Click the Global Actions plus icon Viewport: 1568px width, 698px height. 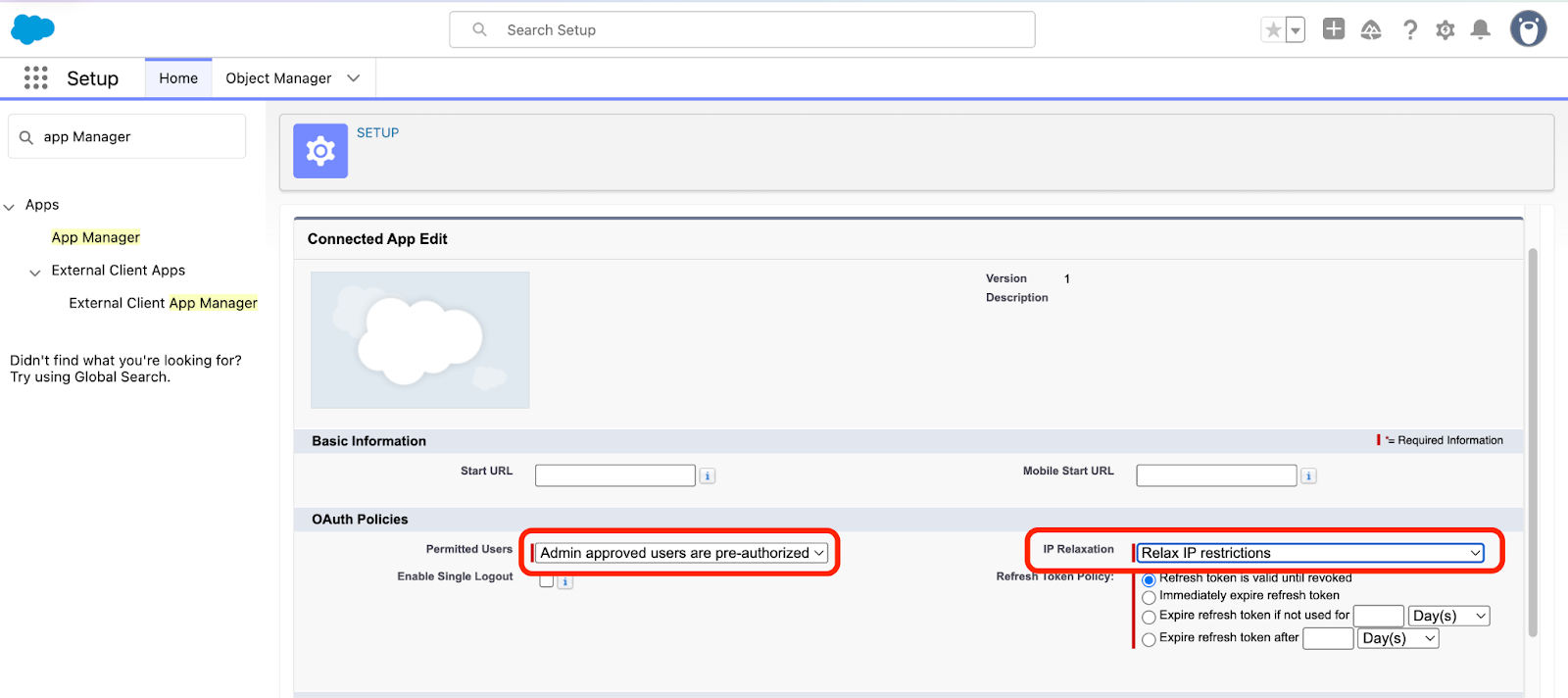pos(1333,29)
